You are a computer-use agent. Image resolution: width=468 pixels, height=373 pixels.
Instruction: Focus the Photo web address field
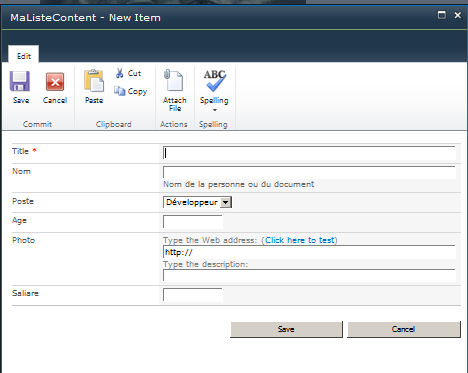click(309, 252)
